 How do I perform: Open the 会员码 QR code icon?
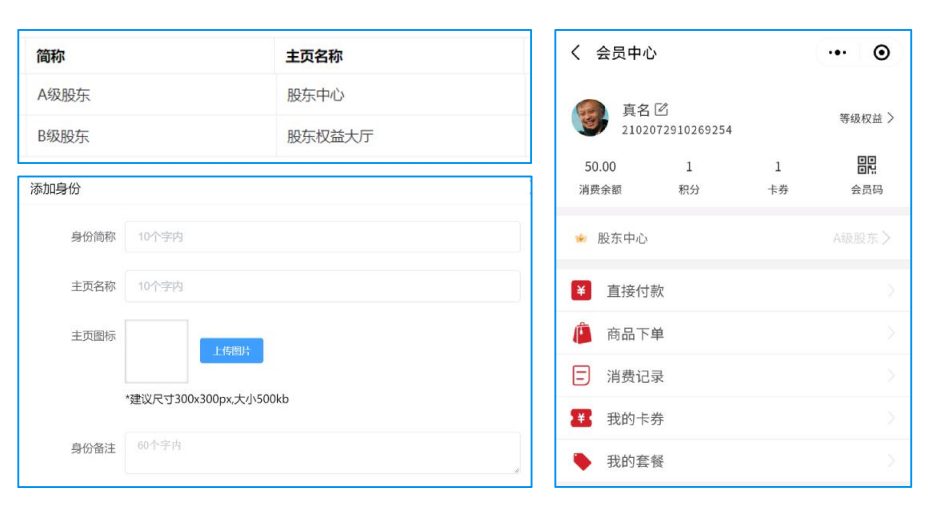(x=866, y=166)
